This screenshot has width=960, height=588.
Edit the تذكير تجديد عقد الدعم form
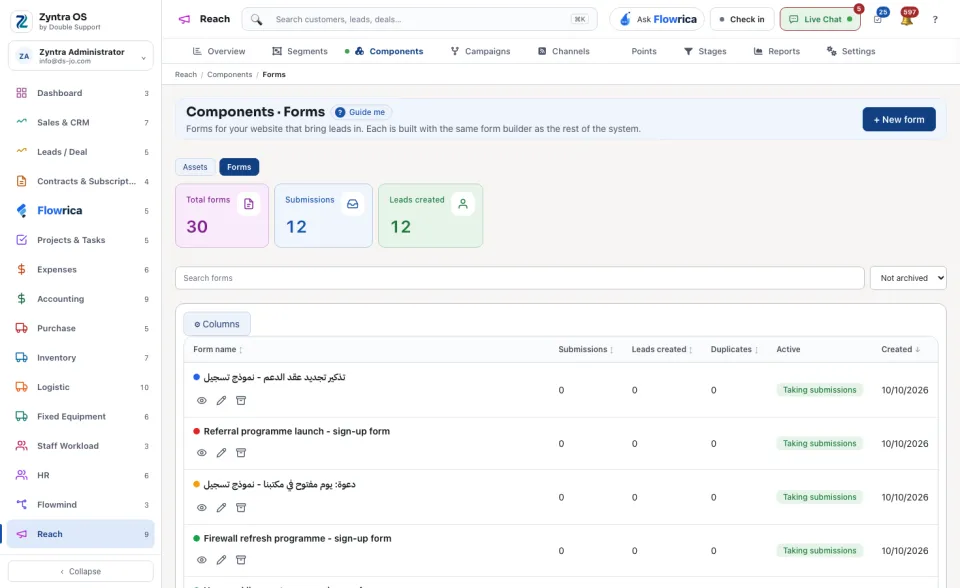221,401
